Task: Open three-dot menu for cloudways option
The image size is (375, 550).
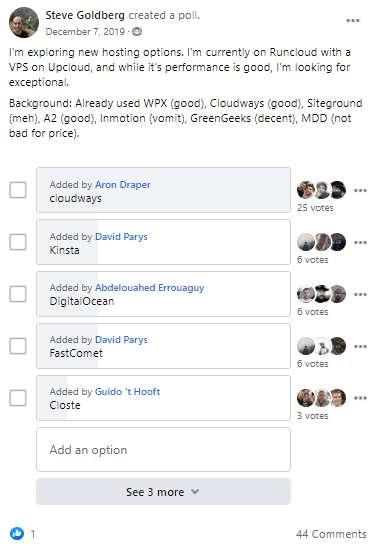Action: click(360, 190)
